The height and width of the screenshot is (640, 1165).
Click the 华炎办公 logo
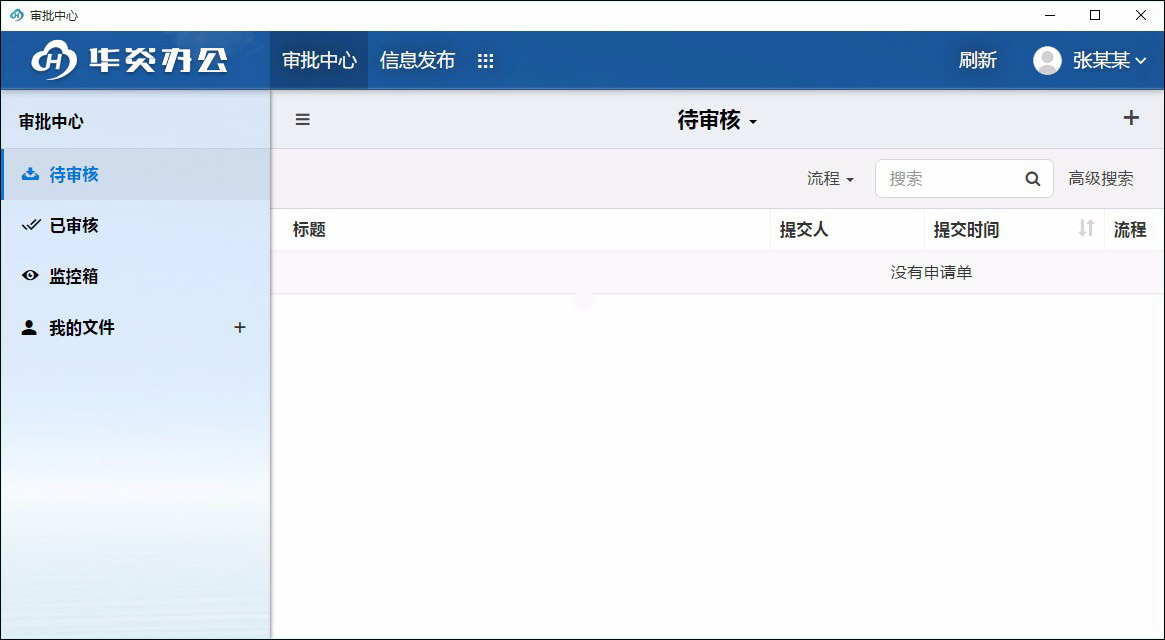[x=129, y=59]
